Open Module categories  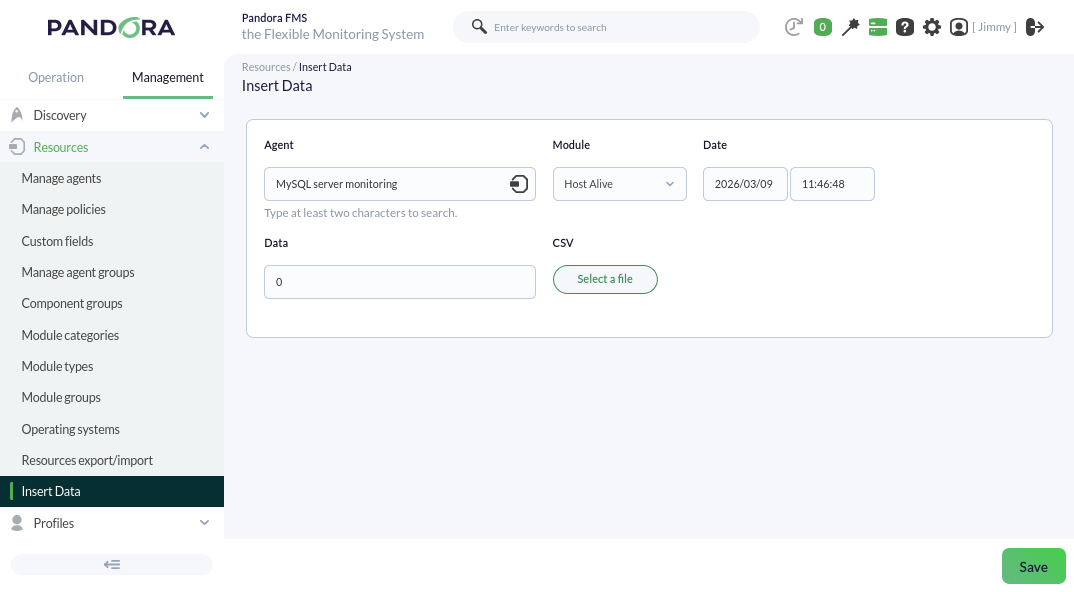tap(71, 335)
